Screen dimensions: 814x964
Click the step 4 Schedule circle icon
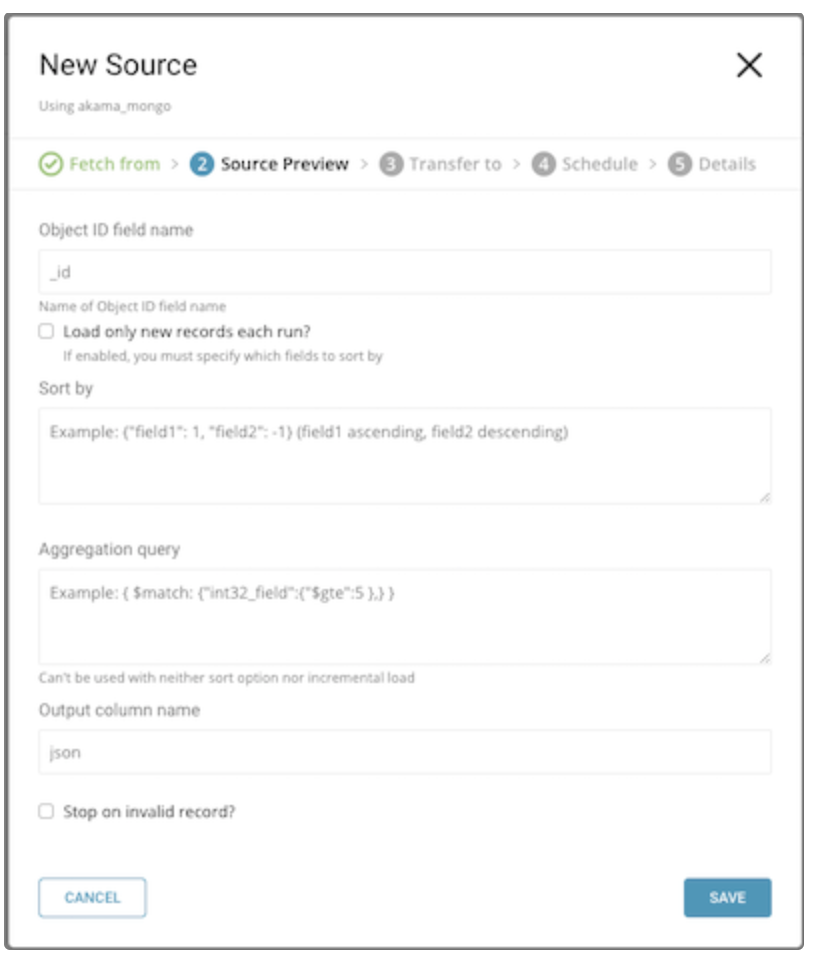(543, 164)
